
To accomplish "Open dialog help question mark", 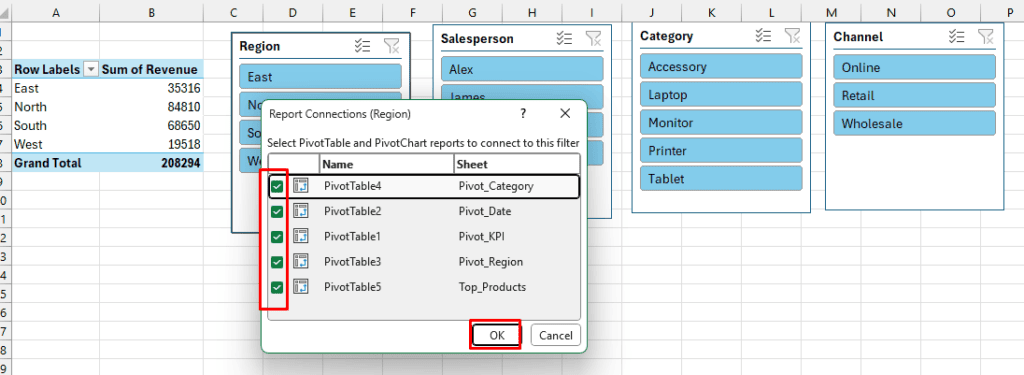I will 522,114.
